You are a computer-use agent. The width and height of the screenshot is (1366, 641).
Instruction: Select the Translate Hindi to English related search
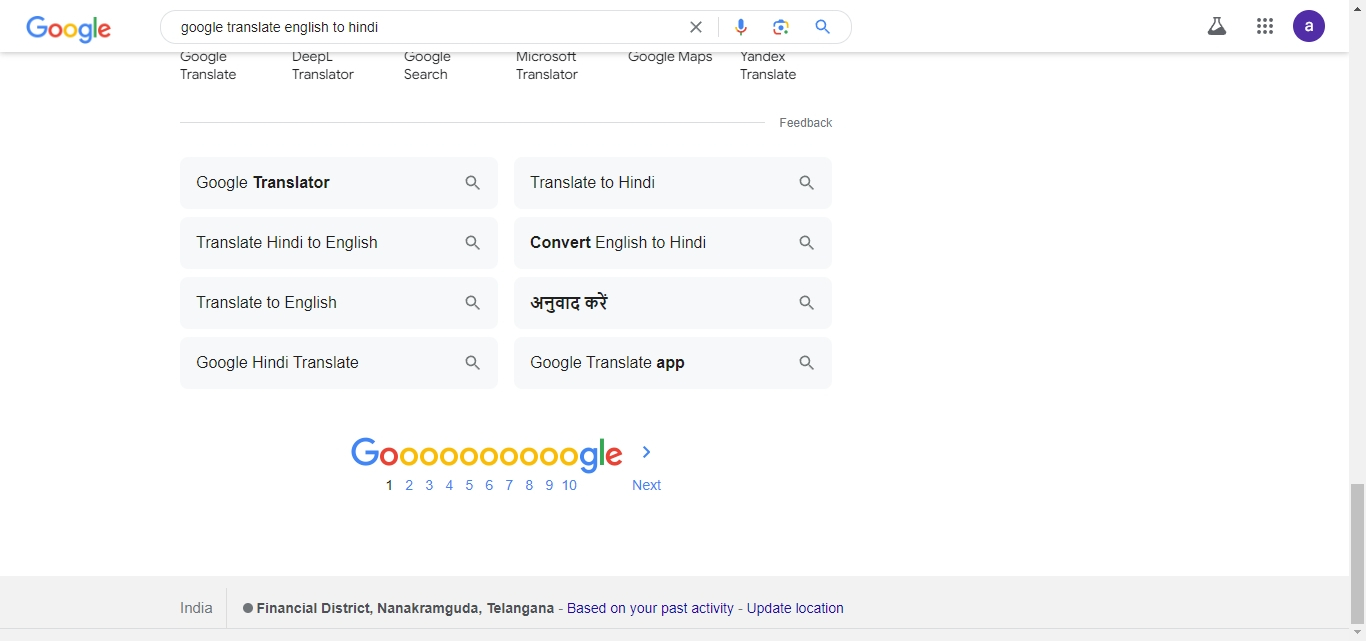tap(339, 243)
